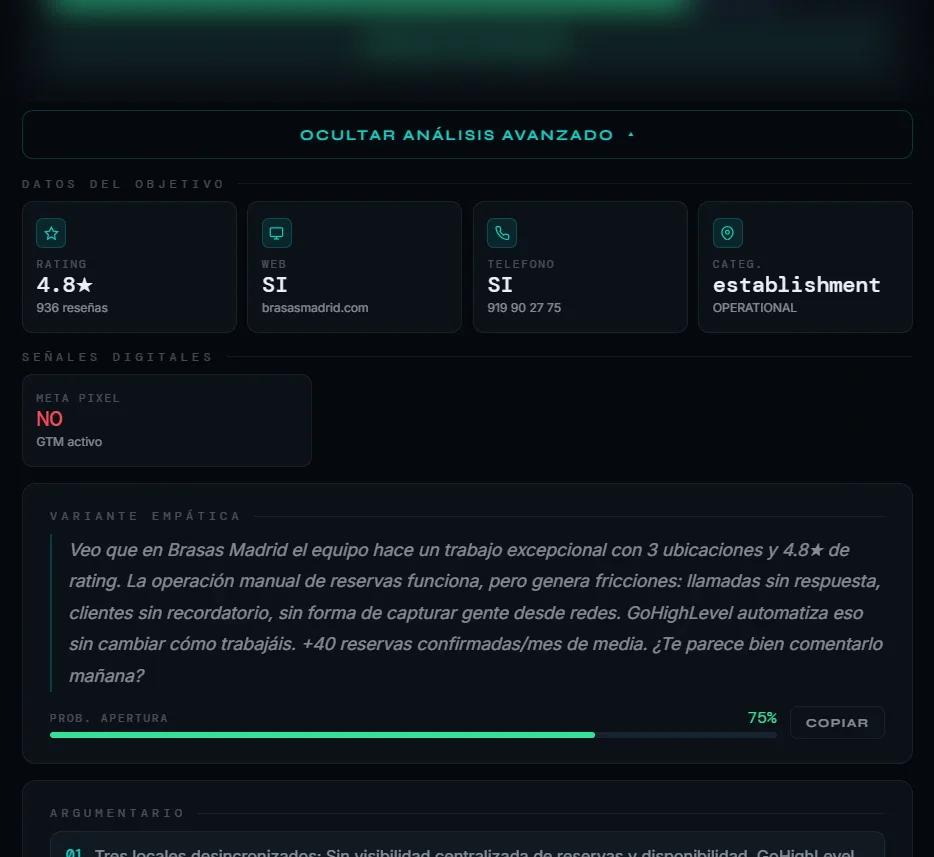Viewport: 934px width, 857px height.
Task: Click the GTM activo text
Action: pos(69,442)
